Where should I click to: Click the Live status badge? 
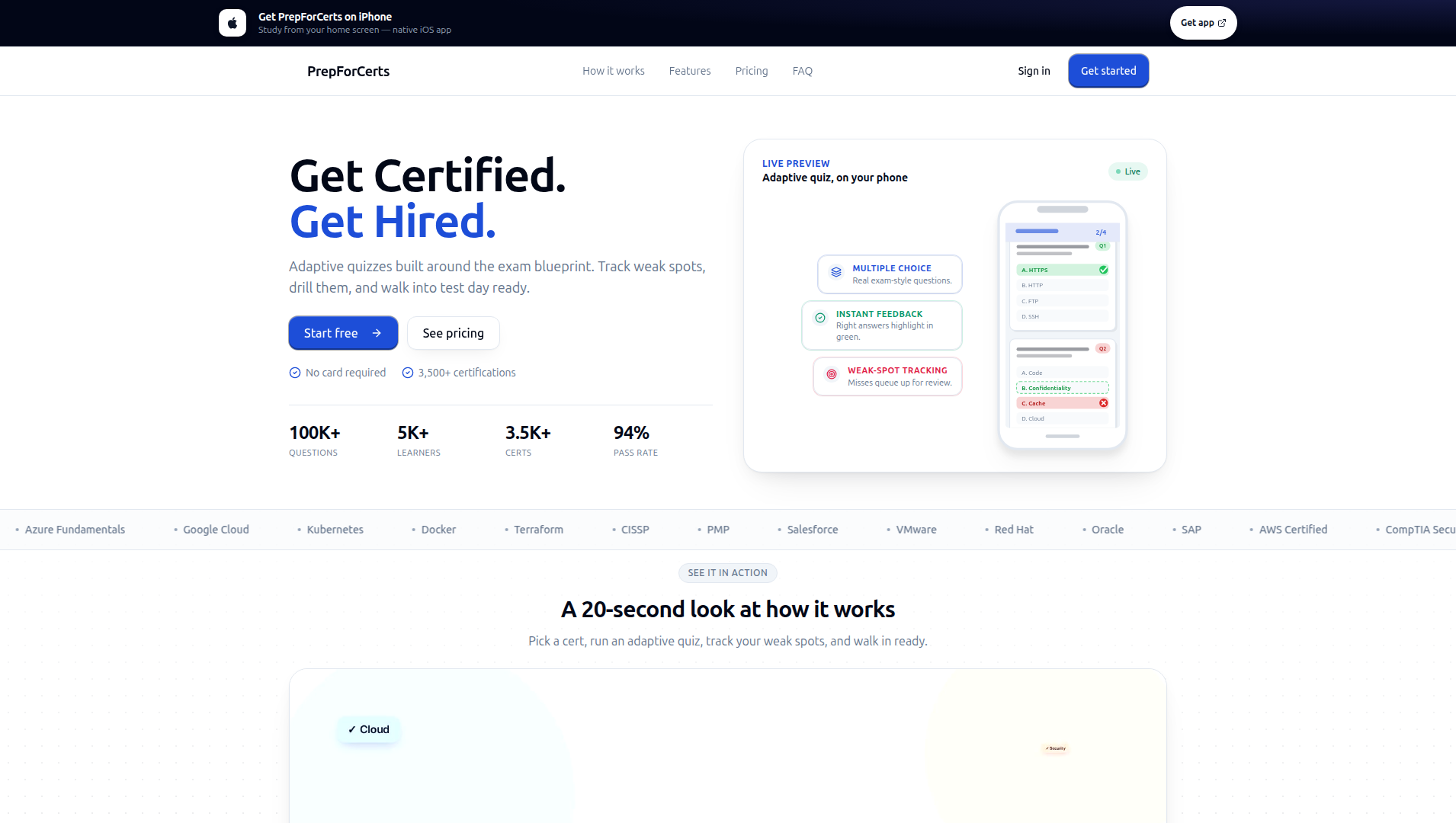pos(1128,171)
